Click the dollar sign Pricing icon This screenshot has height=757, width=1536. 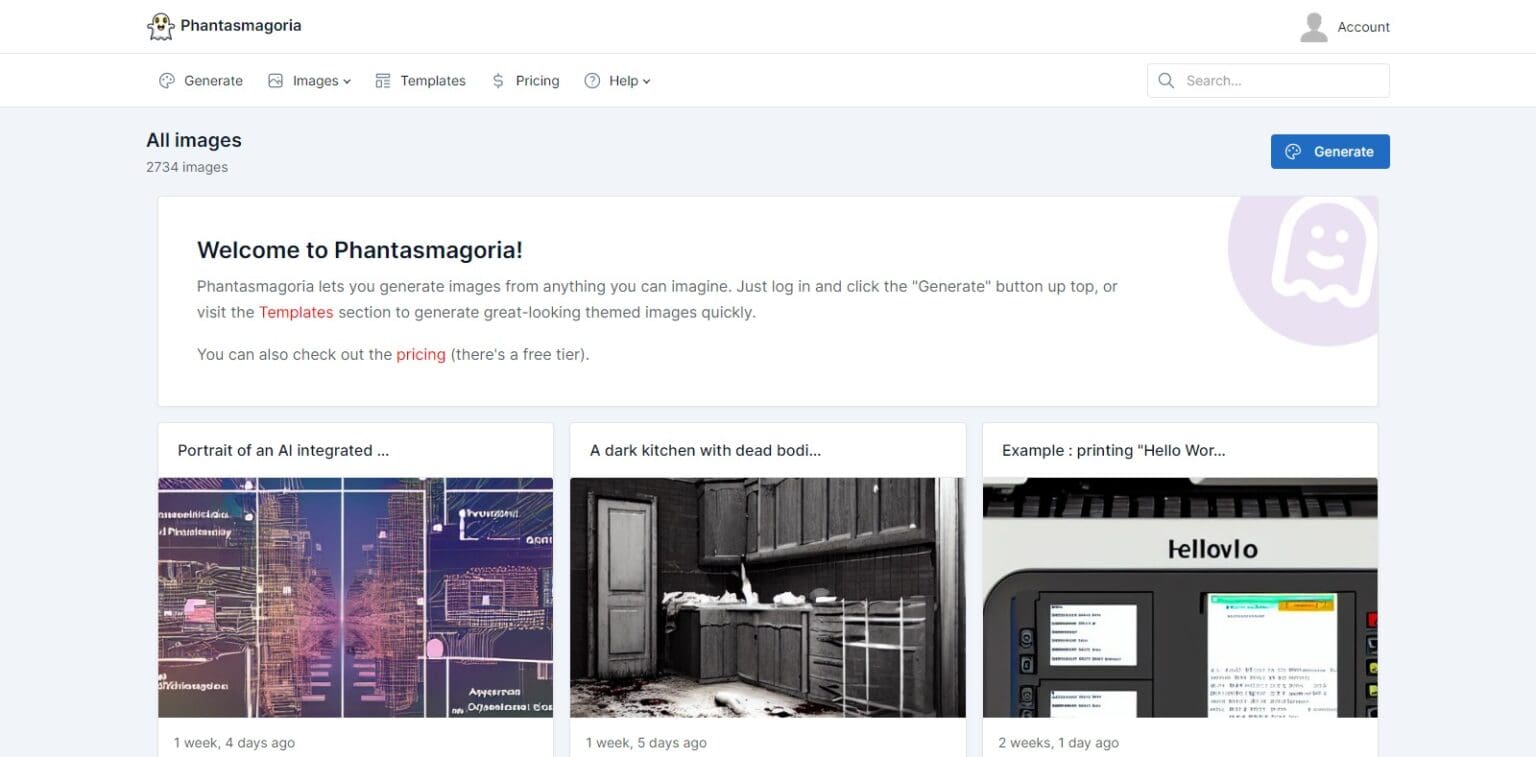[498, 81]
